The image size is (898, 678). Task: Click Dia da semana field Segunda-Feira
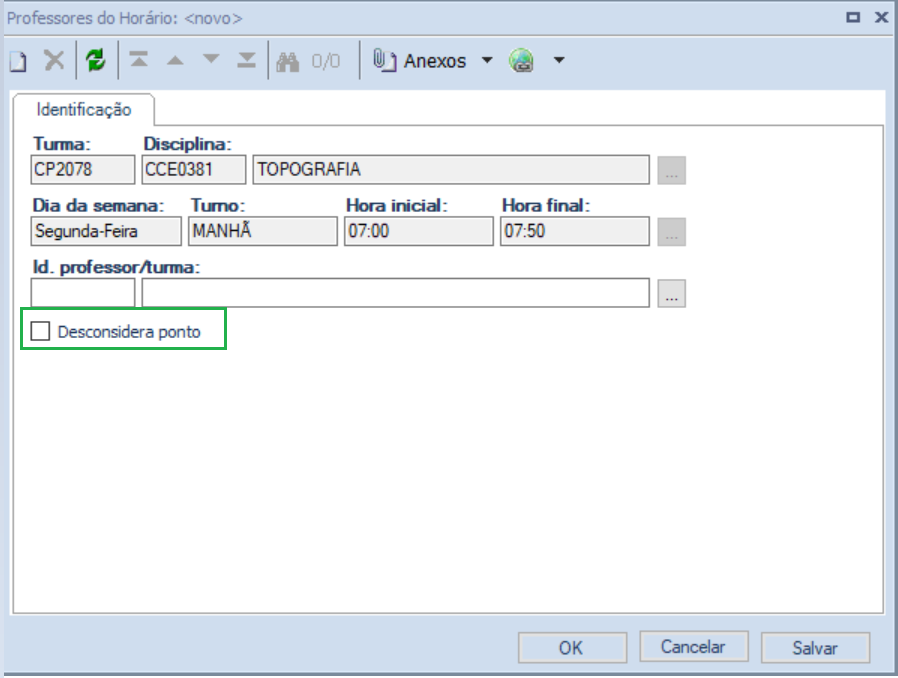point(106,231)
